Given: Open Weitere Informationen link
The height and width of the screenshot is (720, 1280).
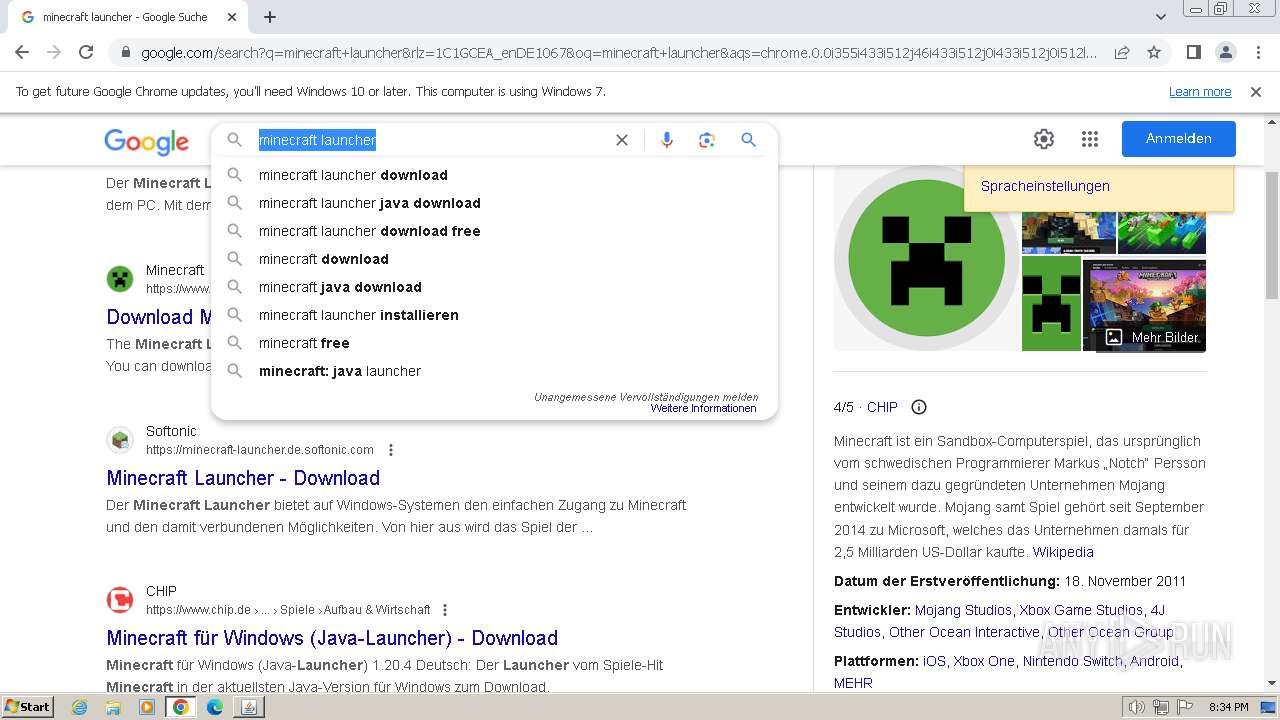Looking at the screenshot, I should (x=704, y=408).
